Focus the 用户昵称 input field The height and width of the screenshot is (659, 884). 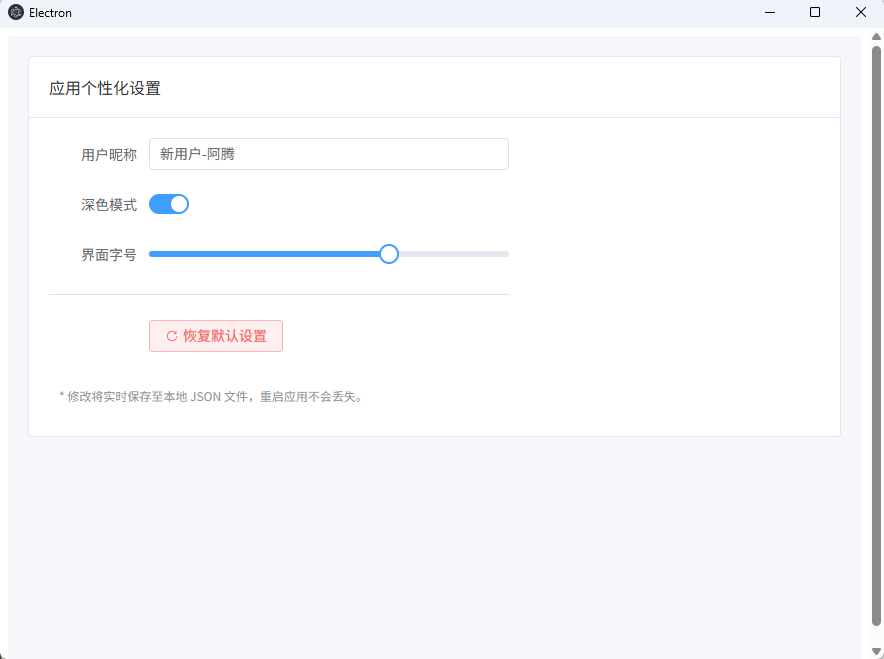point(328,154)
